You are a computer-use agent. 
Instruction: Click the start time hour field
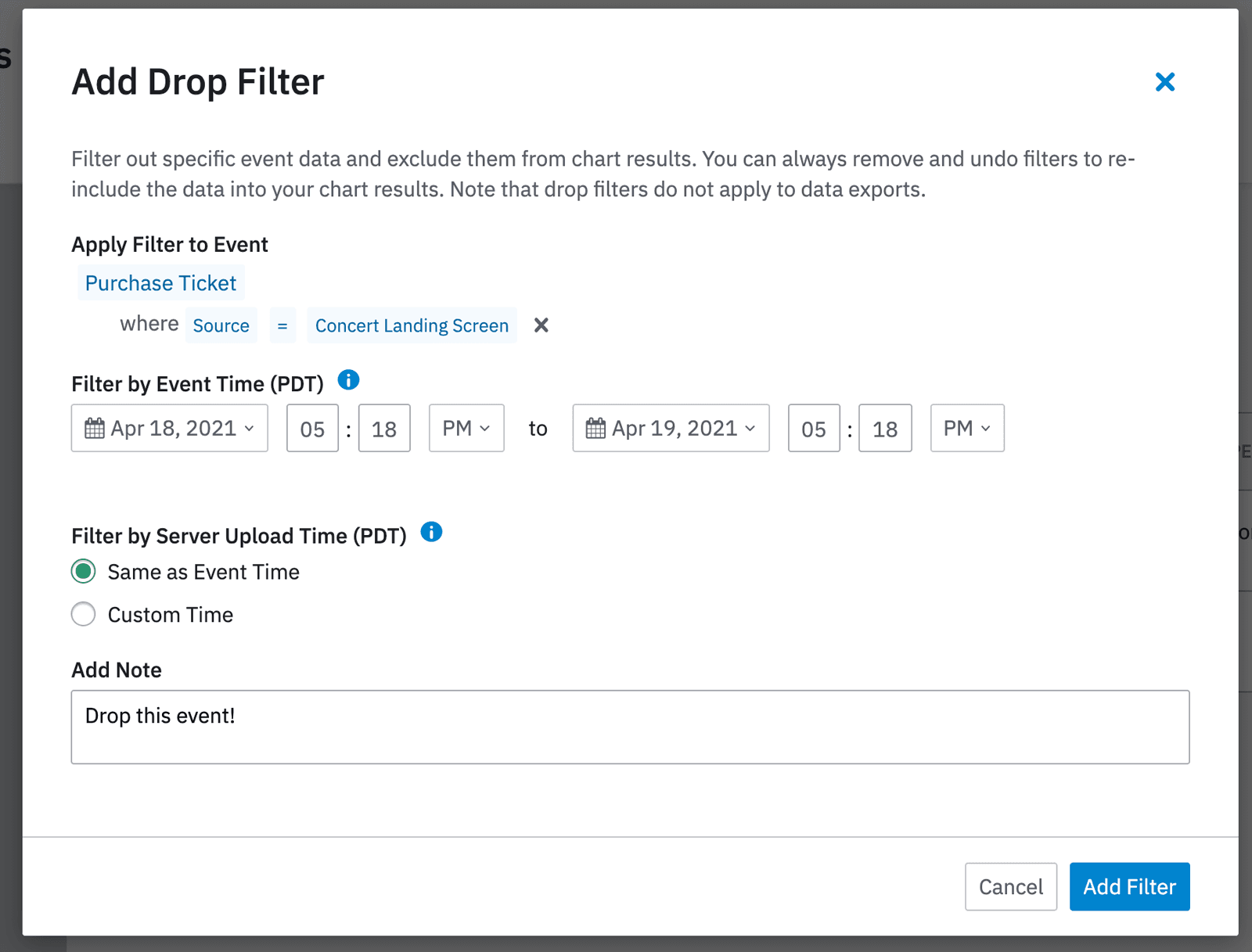coord(312,429)
